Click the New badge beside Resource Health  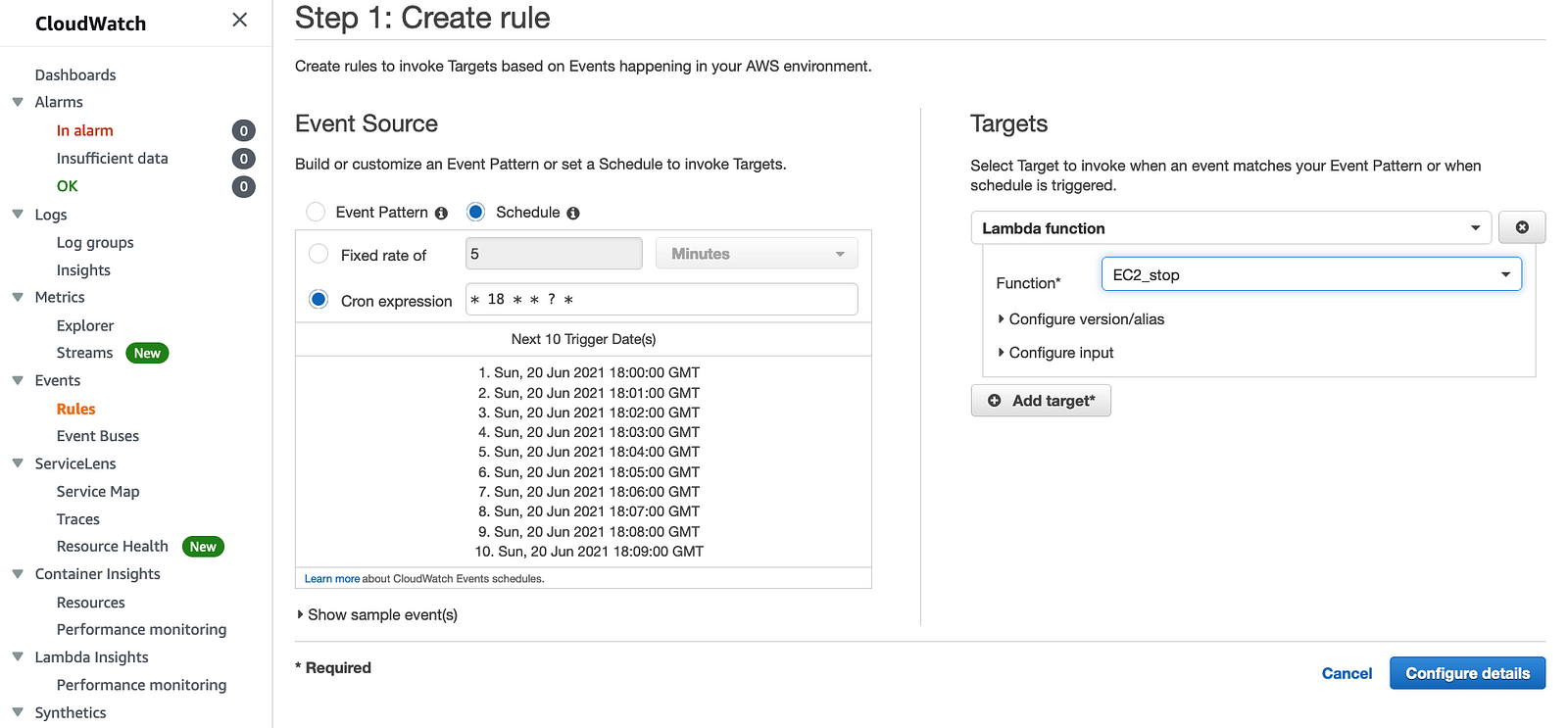[x=203, y=547]
